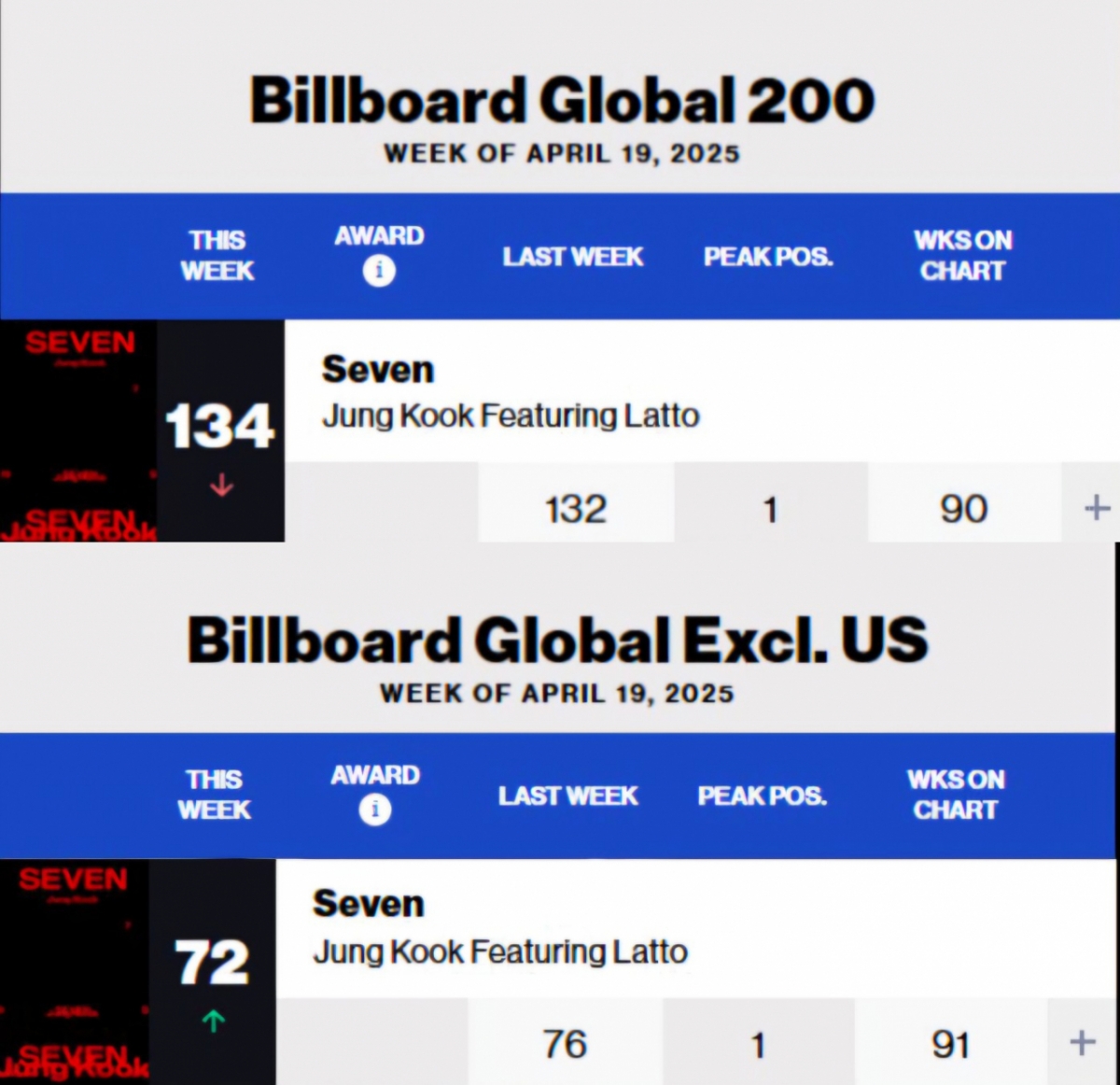Expand the Global Excl. US Seven row with plus
The width and height of the screenshot is (1120, 1085).
[1082, 1042]
